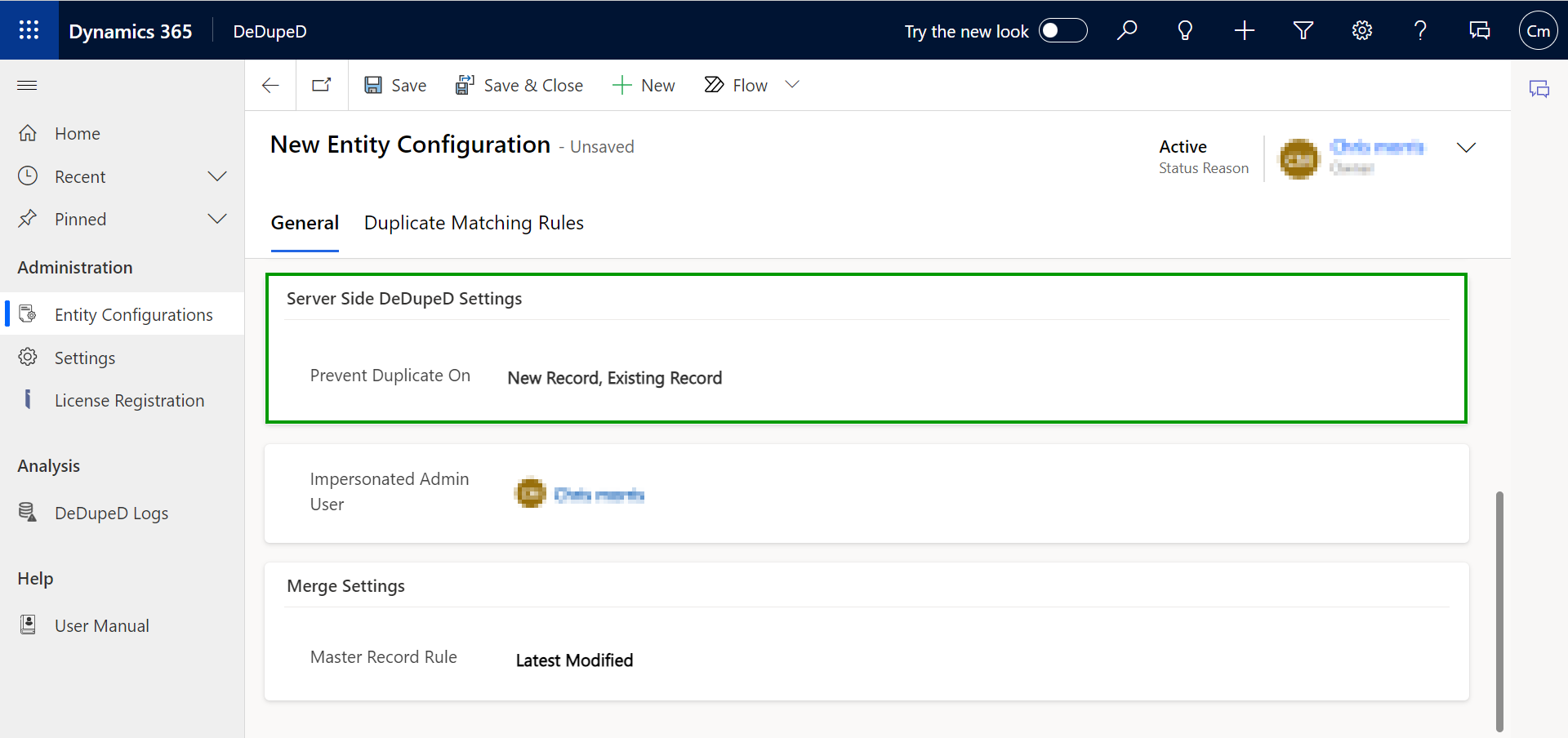The image size is (1568, 738).
Task: Click the Flow button
Action: point(736,85)
